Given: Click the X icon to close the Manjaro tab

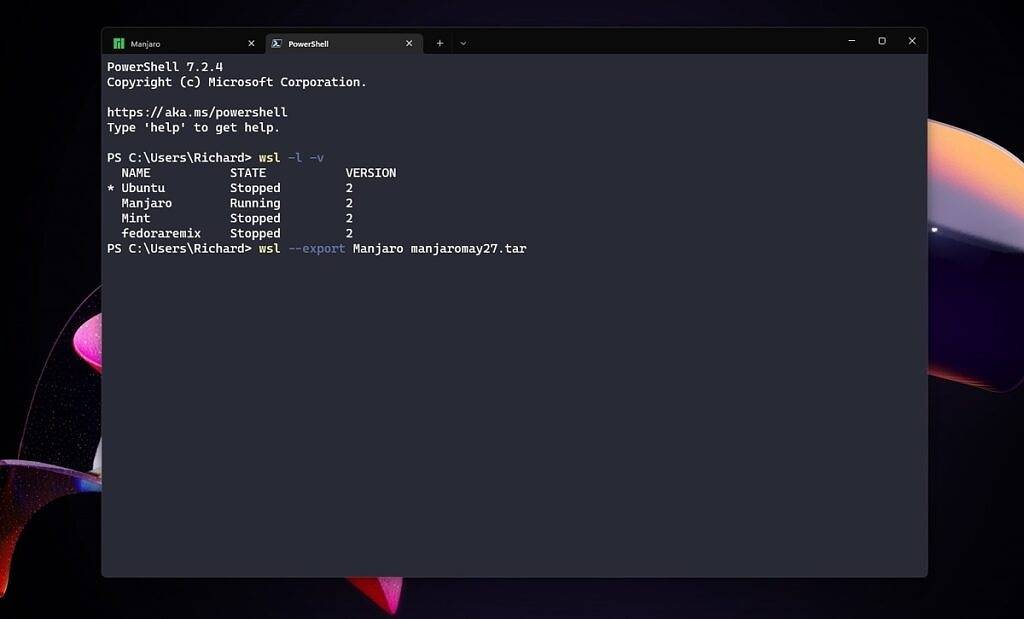Looking at the screenshot, I should (250, 43).
